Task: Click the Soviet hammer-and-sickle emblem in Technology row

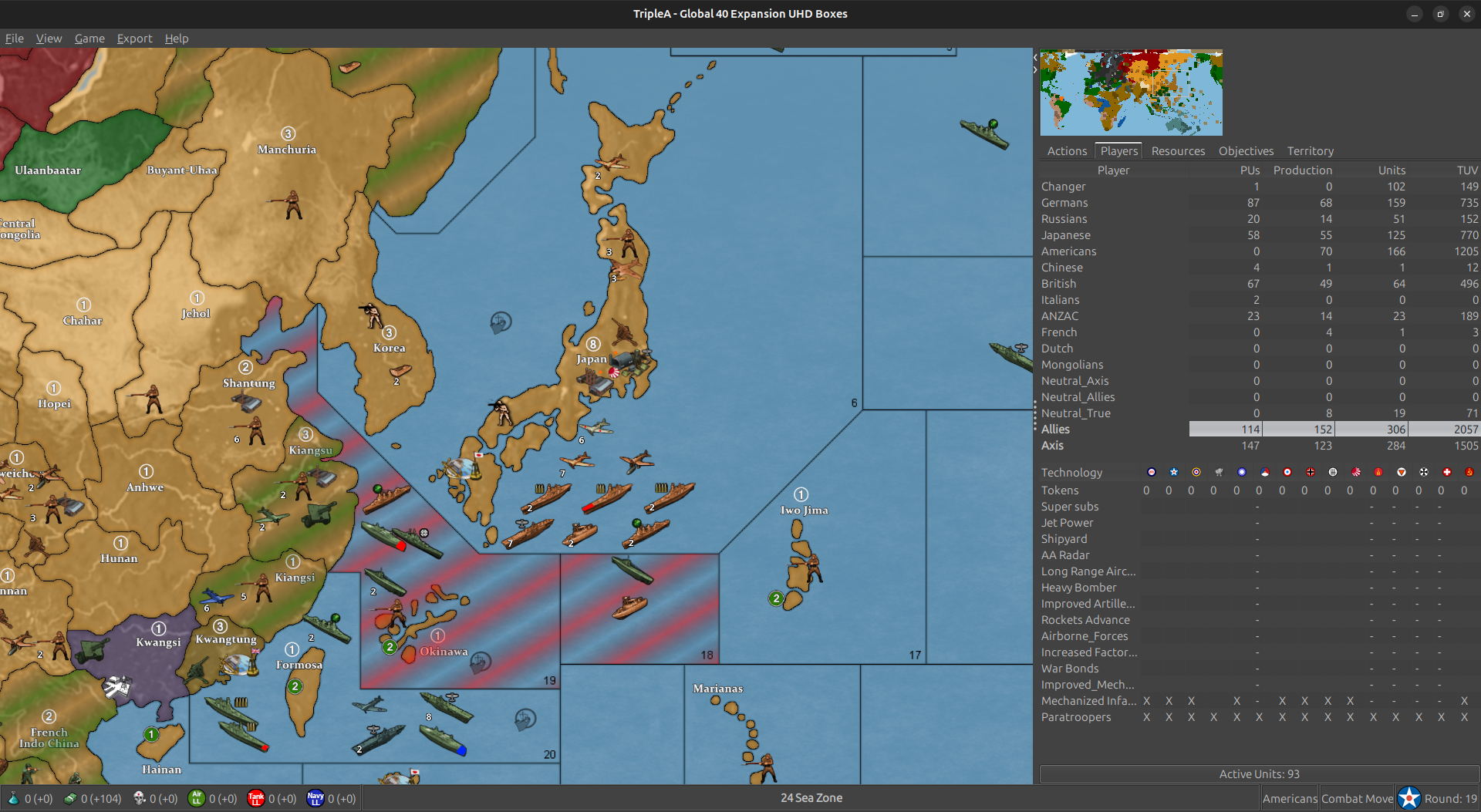Action: [x=1469, y=472]
